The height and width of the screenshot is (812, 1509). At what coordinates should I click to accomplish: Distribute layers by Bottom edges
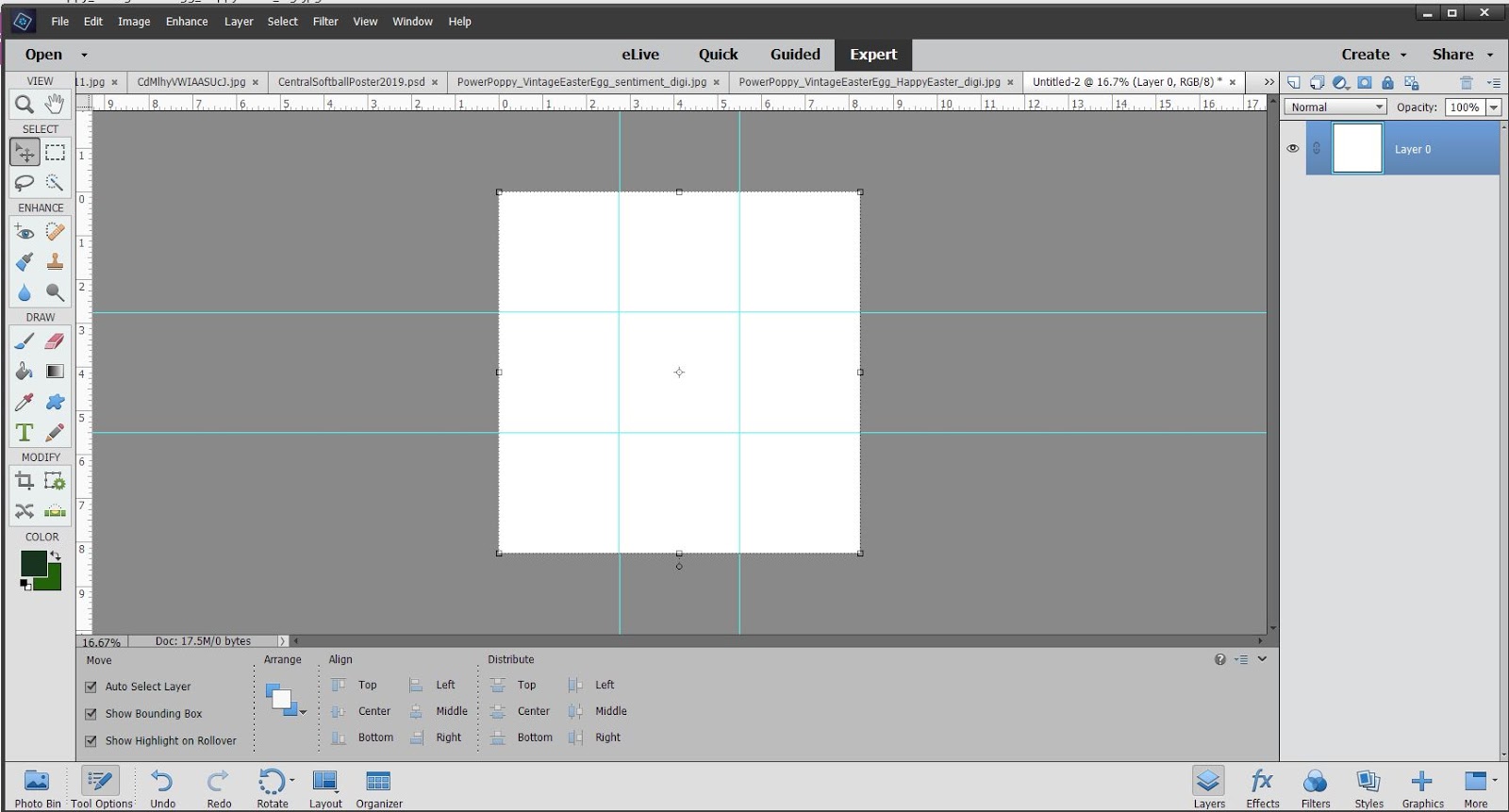click(x=522, y=737)
